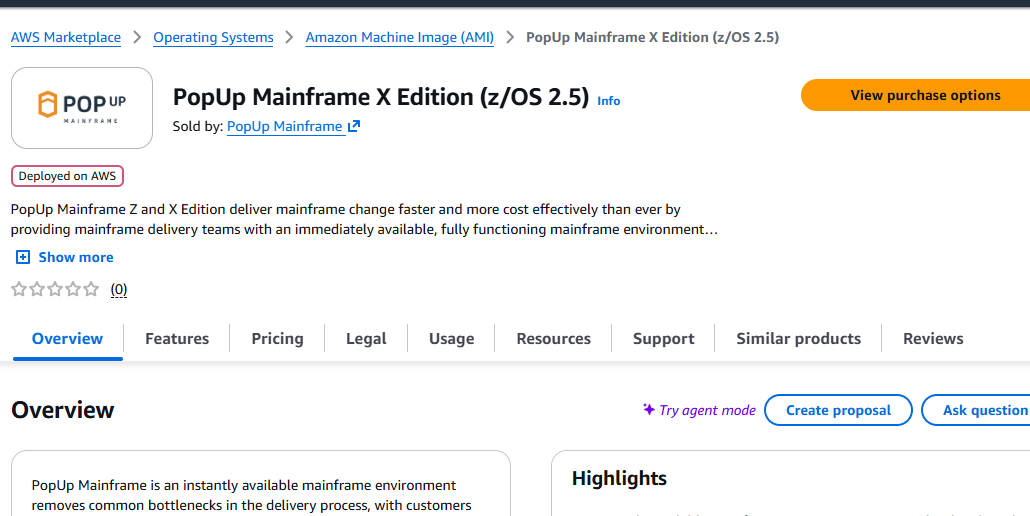Click the first rating star

coord(19,289)
